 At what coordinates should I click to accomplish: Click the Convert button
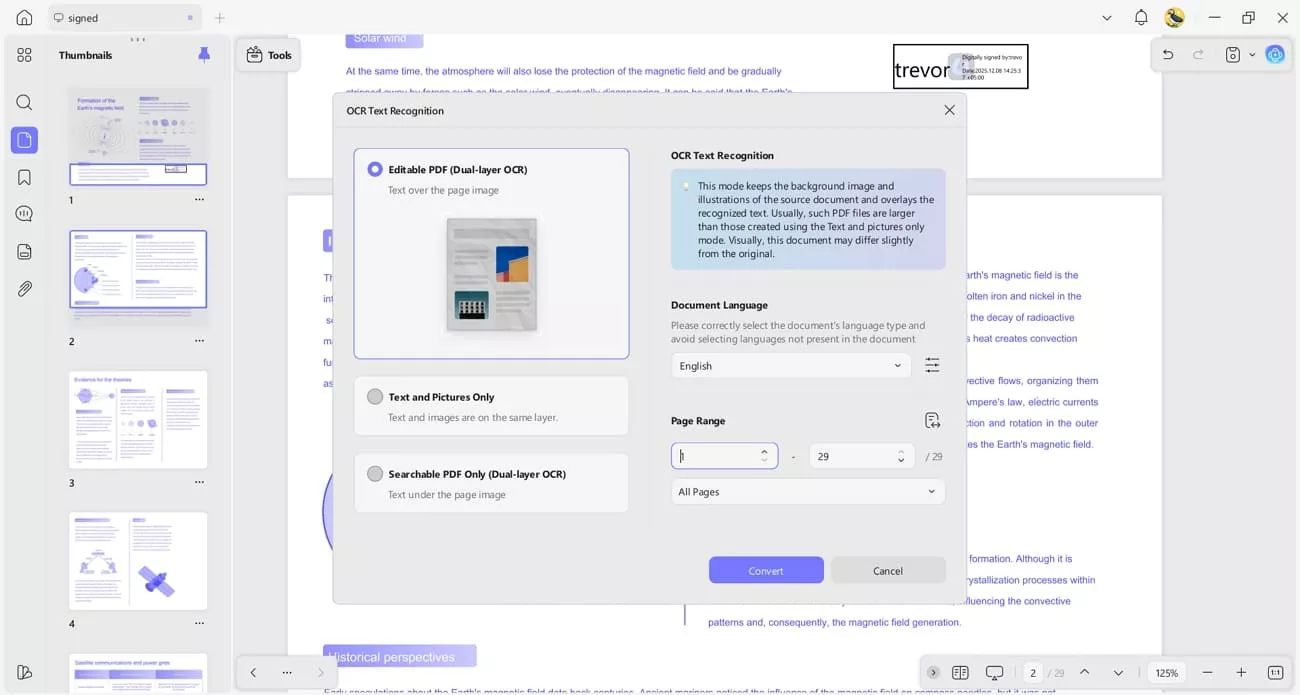tap(766, 571)
